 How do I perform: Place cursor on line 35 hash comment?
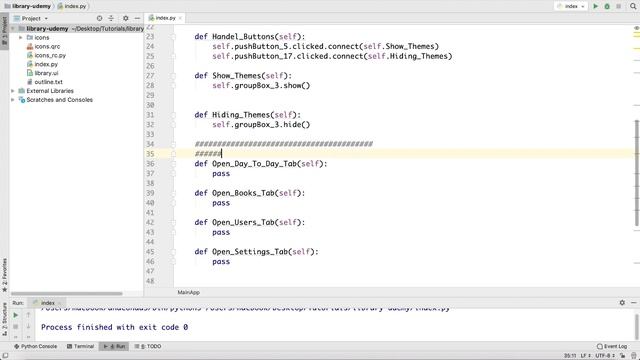click(208, 154)
